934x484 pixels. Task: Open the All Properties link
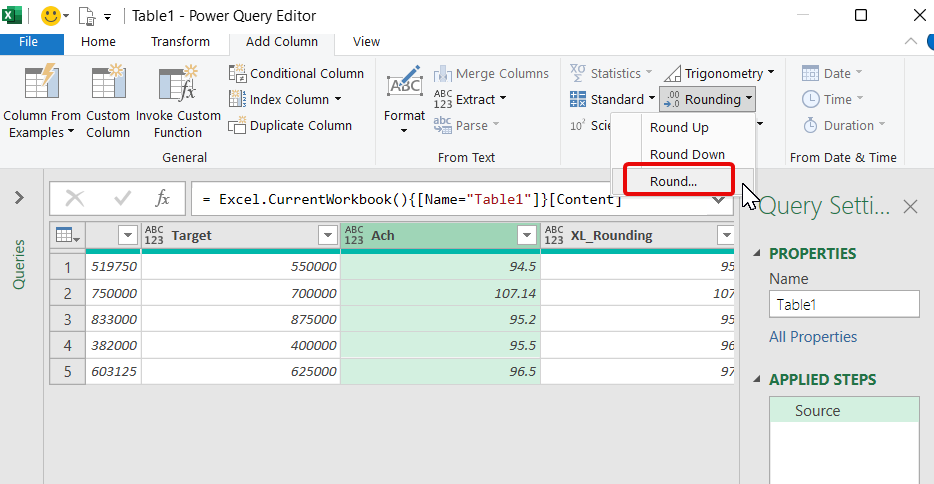pos(812,337)
